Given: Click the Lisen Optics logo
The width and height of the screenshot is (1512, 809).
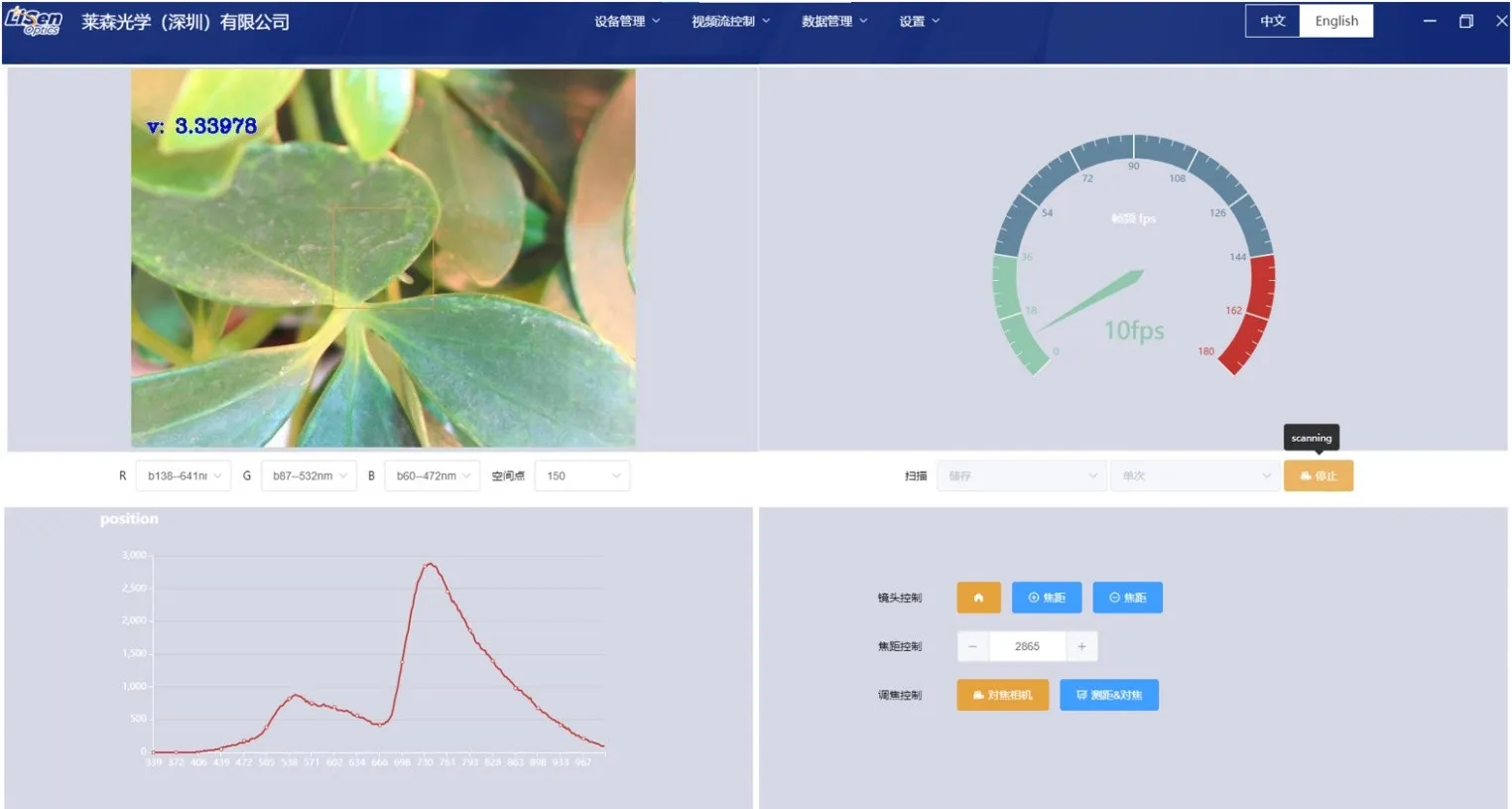Looking at the screenshot, I should (34, 21).
